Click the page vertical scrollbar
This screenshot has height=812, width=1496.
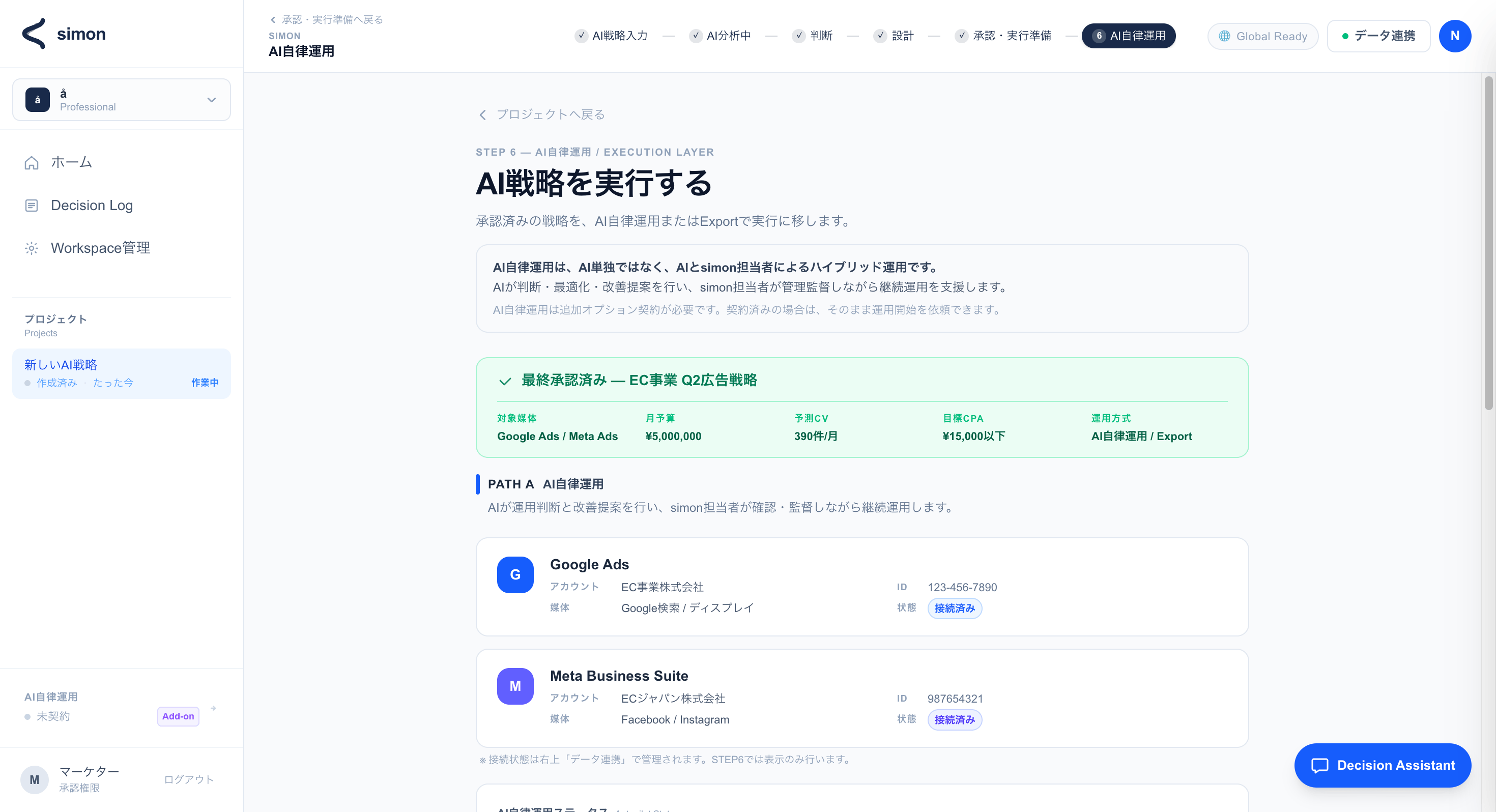1488,244
